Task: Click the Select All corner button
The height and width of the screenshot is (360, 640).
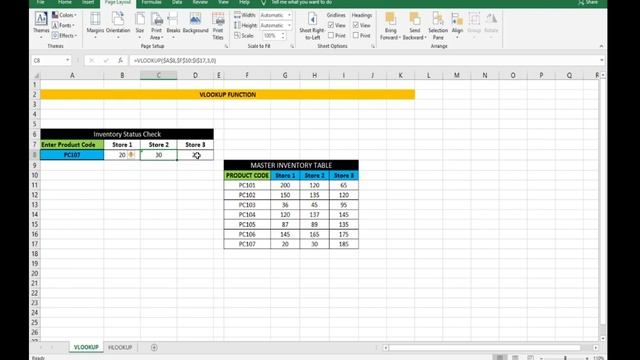Action: (36, 76)
